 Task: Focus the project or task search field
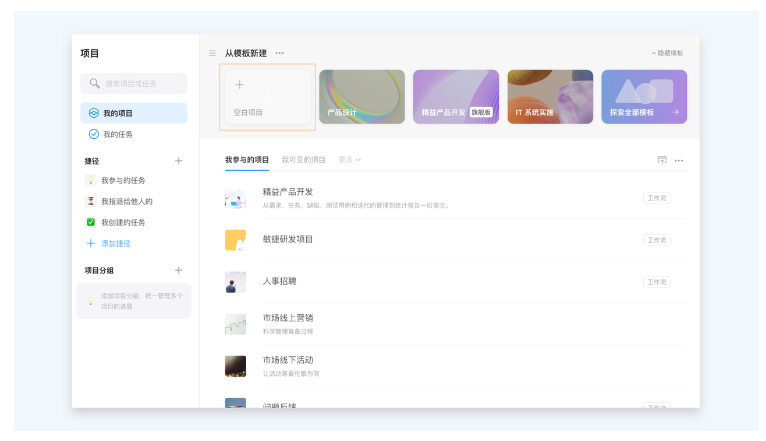click(x=134, y=84)
